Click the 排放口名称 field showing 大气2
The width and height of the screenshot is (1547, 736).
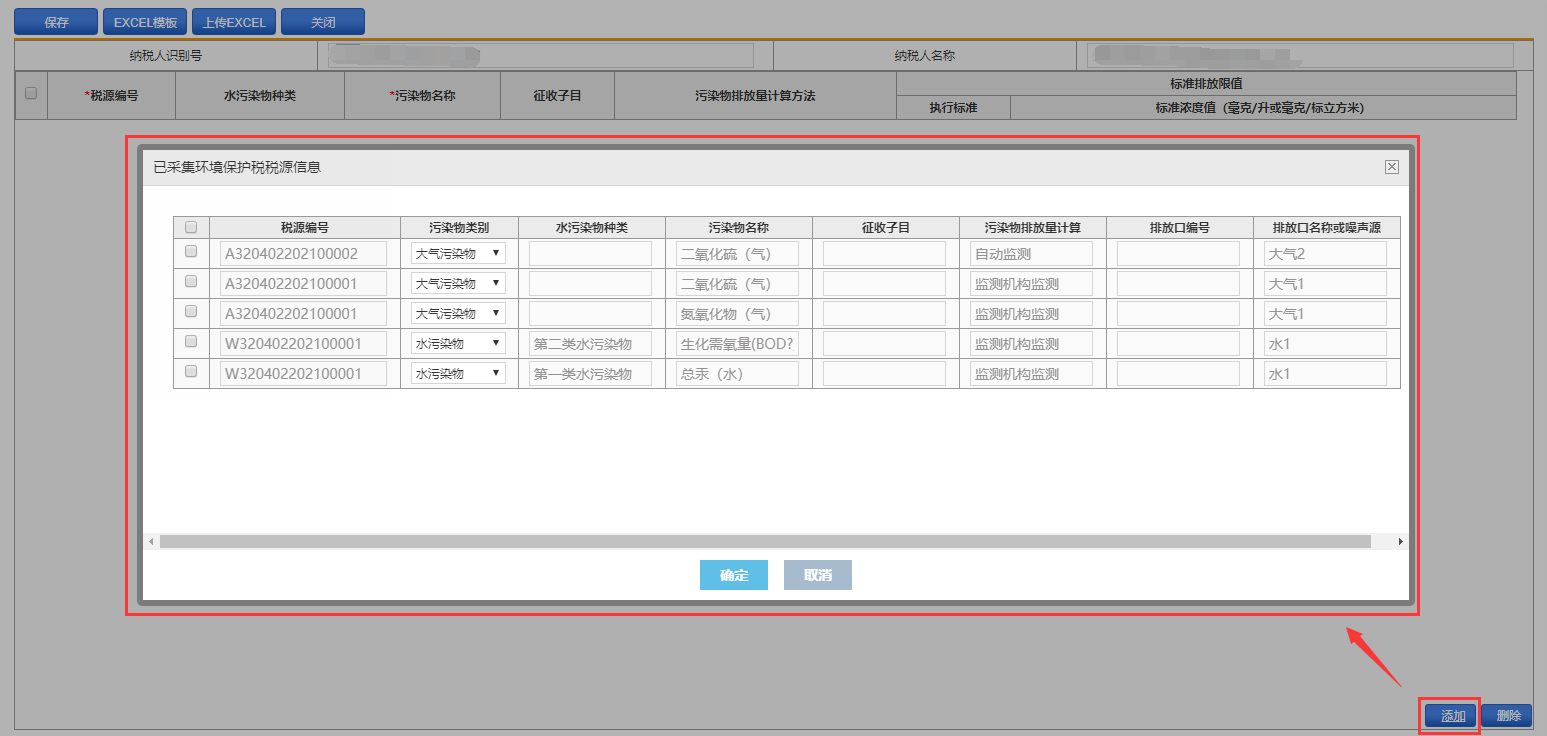click(x=1325, y=253)
